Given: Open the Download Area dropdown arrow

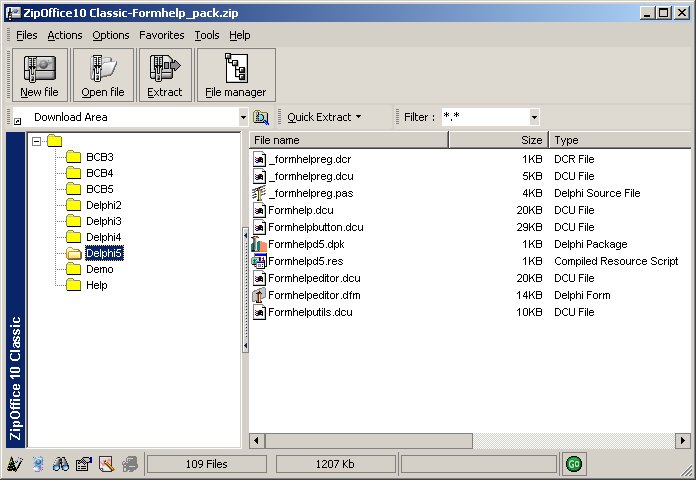Looking at the screenshot, I should click(x=243, y=117).
